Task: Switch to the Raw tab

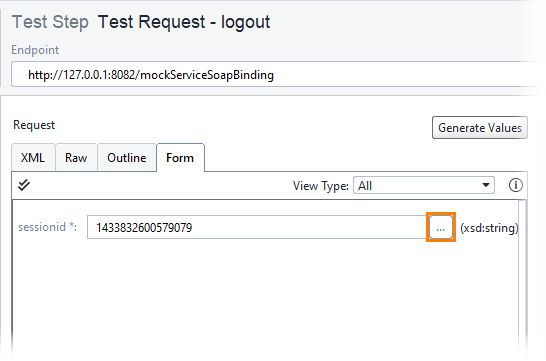Action: coord(76,158)
